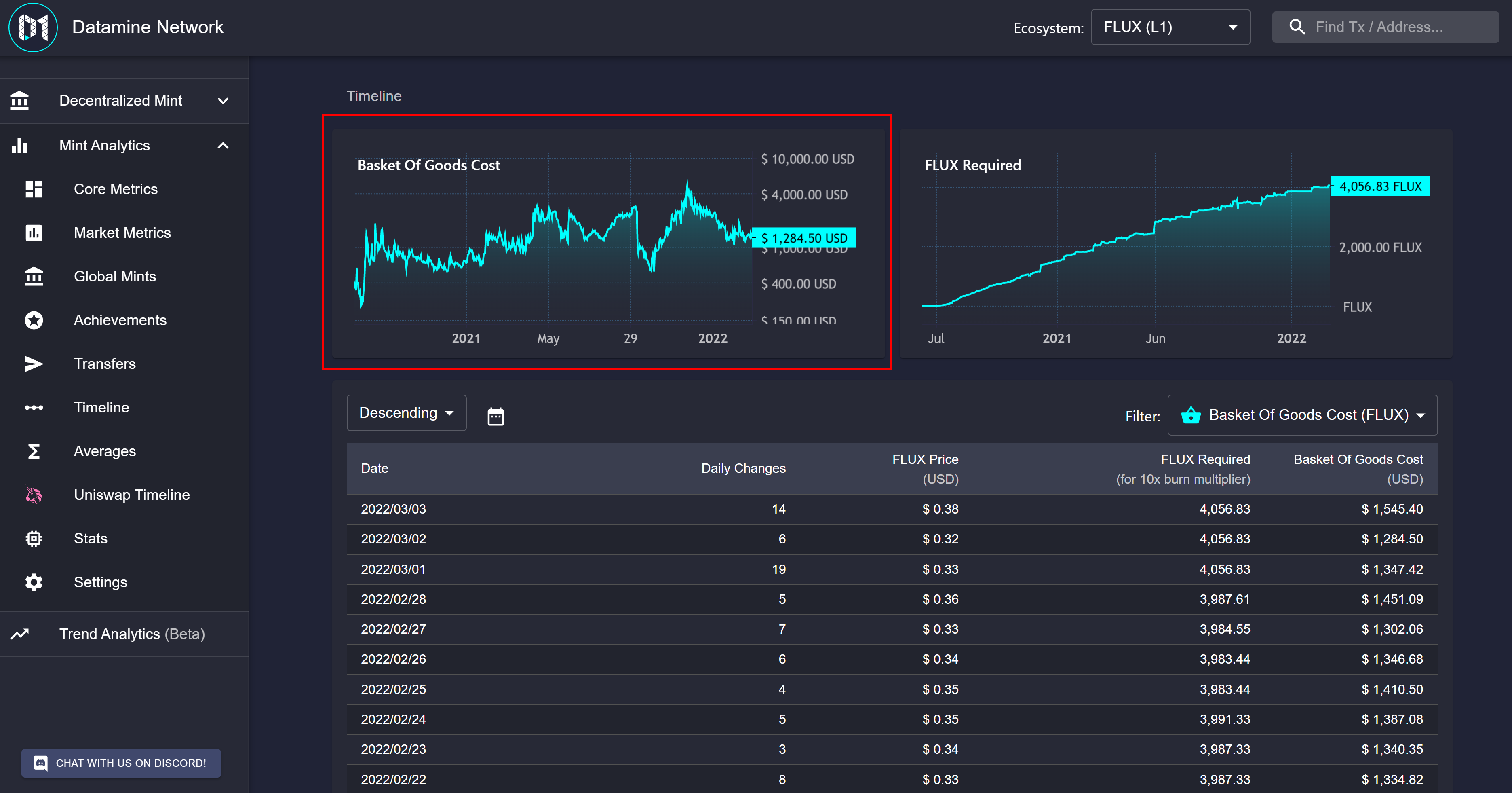Open the Basket Of Goods Cost (FLUX) filter
This screenshot has width=1512, height=793.
pos(1303,415)
